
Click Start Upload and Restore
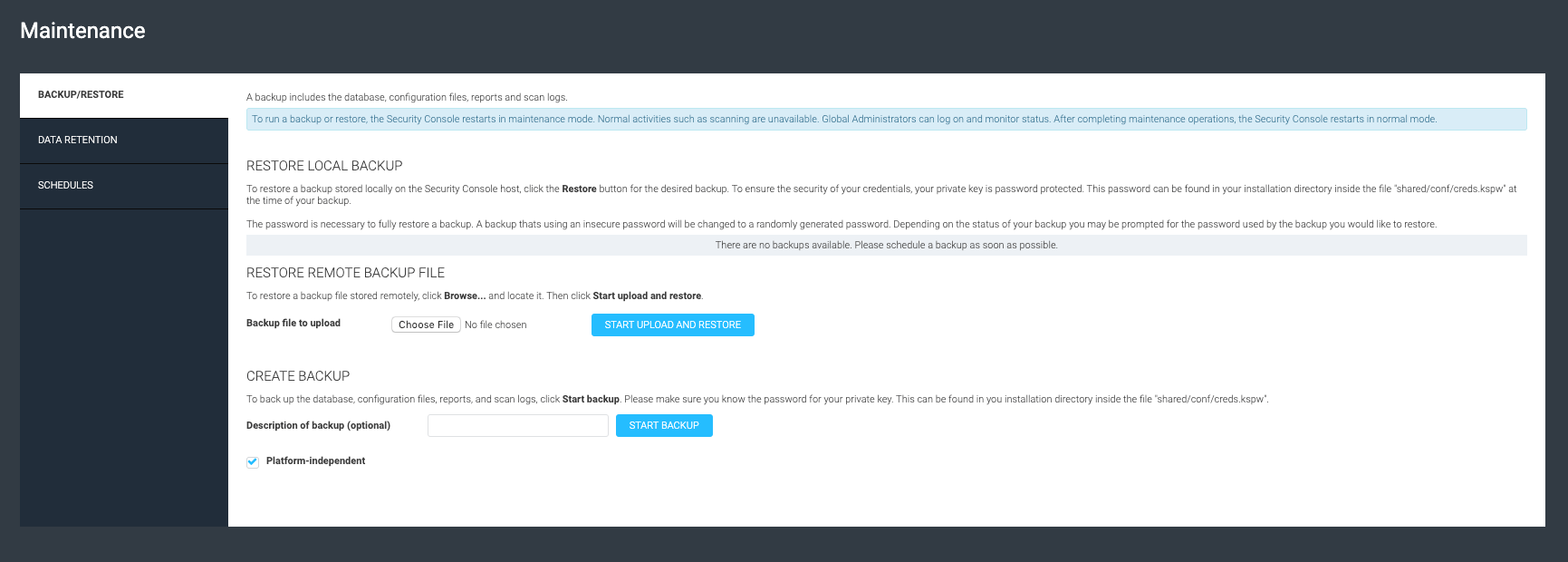[673, 325]
